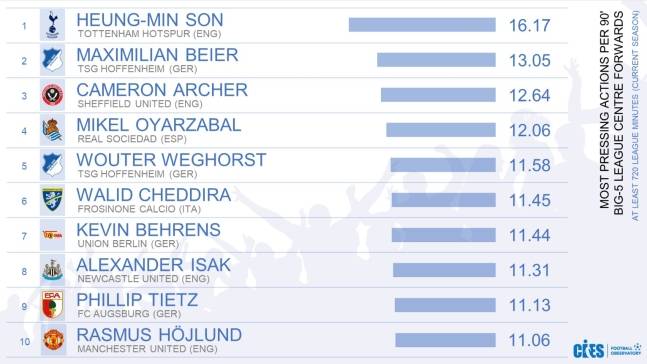
Task: Click the Real Sociedad club crest
Action: (x=52, y=130)
